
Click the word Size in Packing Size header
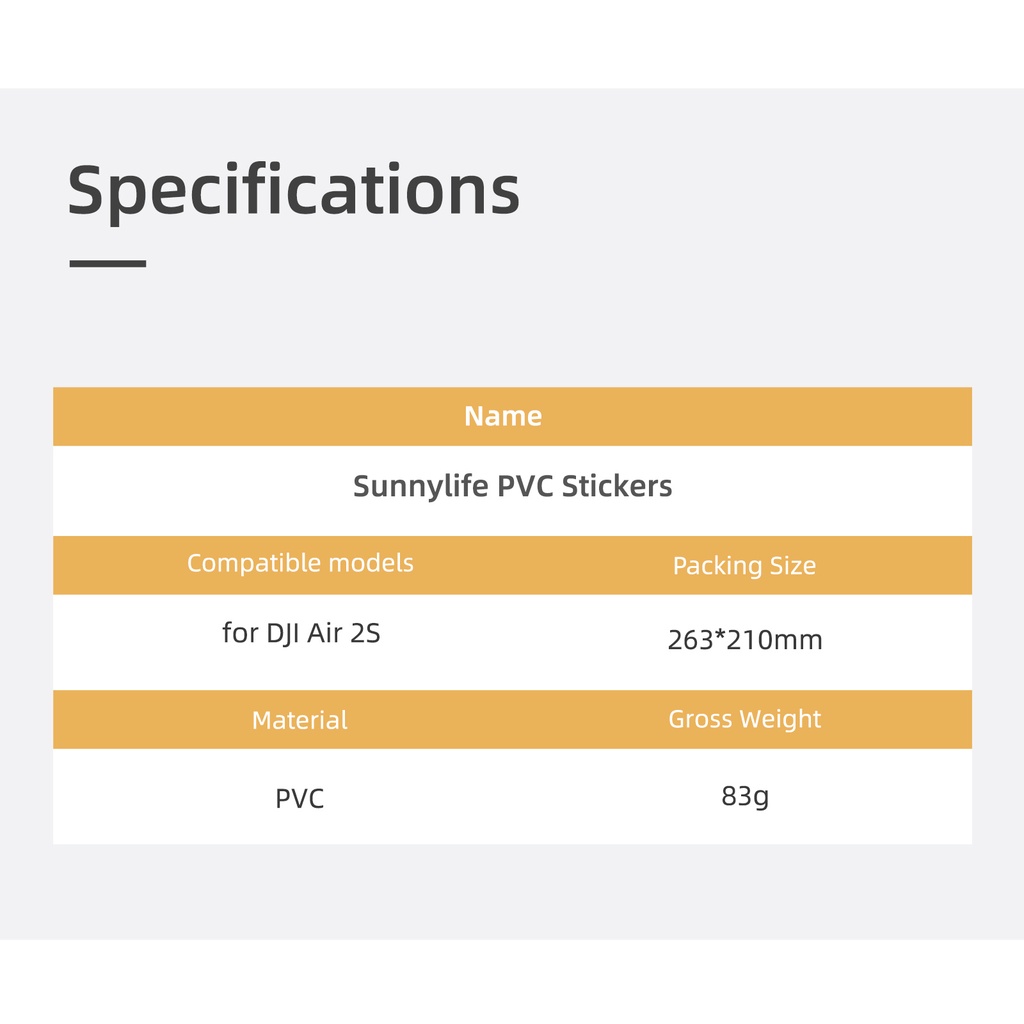pos(792,566)
